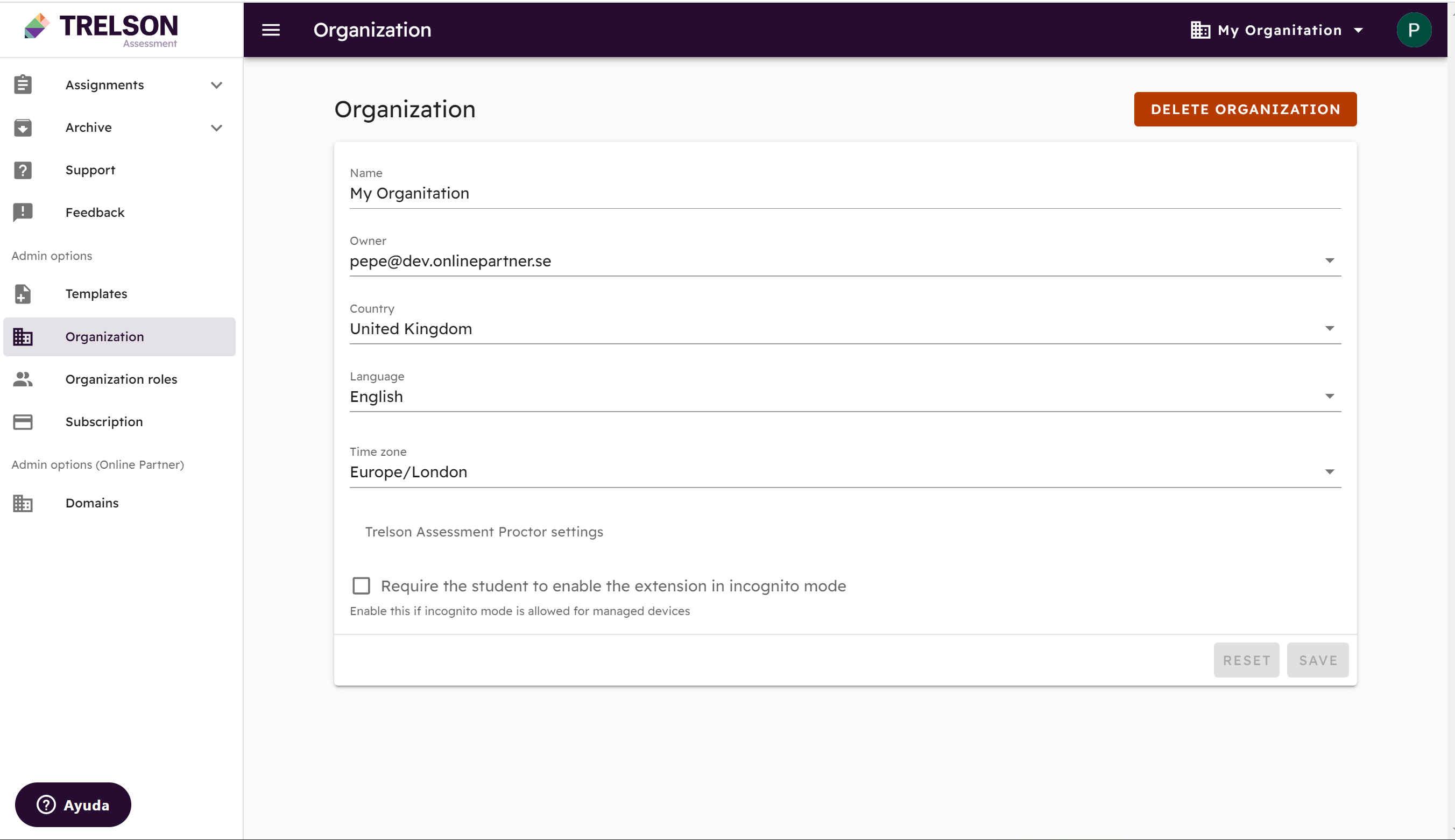This screenshot has height=840, width=1455.
Task: Open the Country dropdown
Action: (x=845, y=329)
